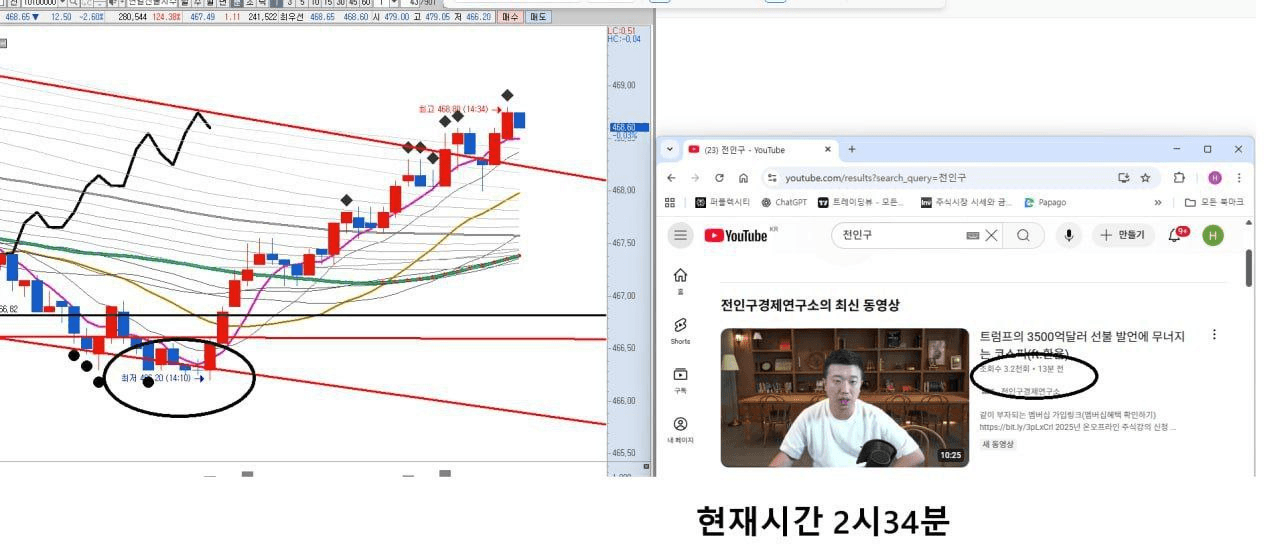Open Subscriptions in YouTube sidebar

tap(681, 380)
